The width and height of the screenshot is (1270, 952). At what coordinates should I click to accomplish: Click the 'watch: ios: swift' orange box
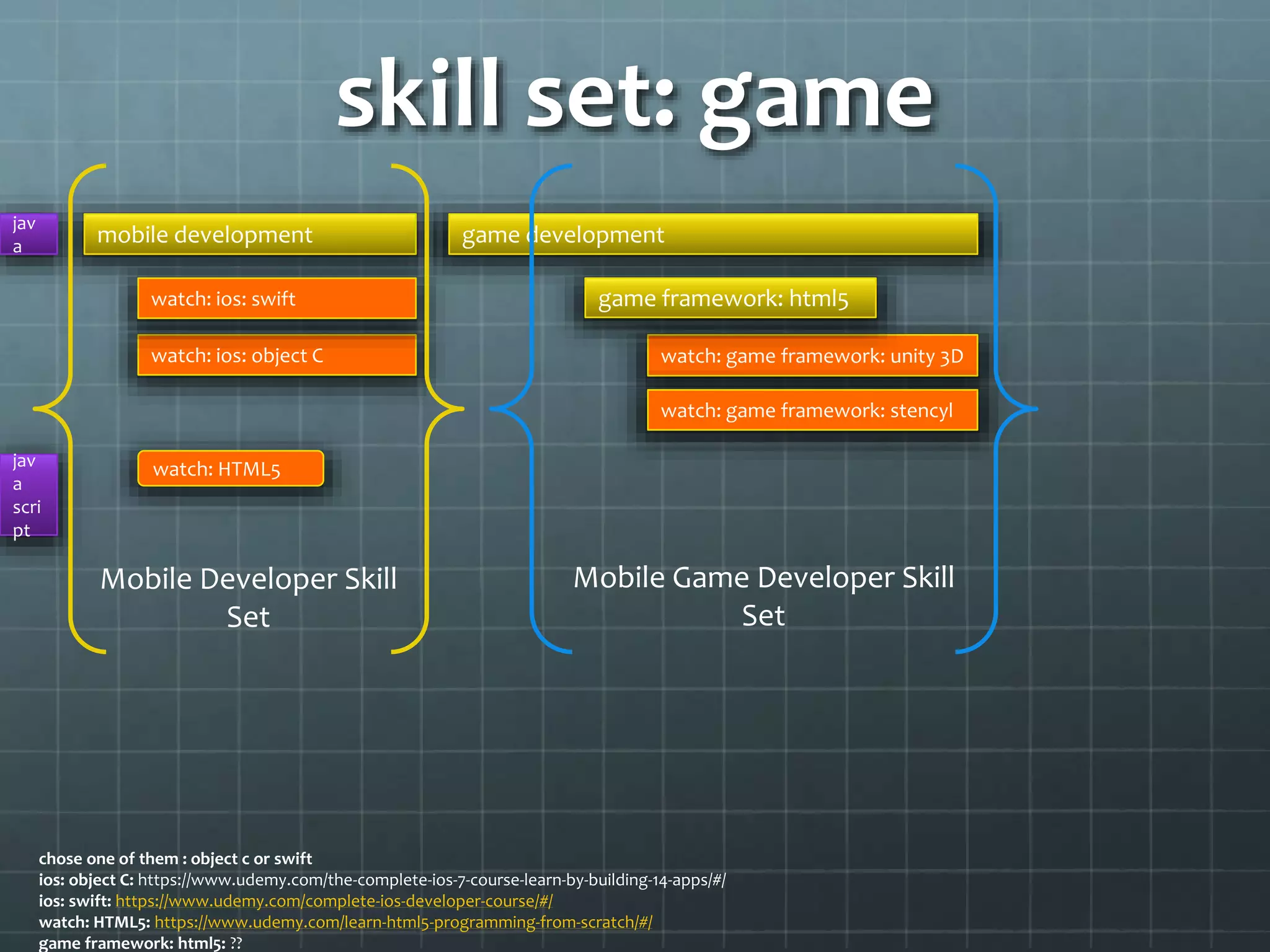(277, 299)
